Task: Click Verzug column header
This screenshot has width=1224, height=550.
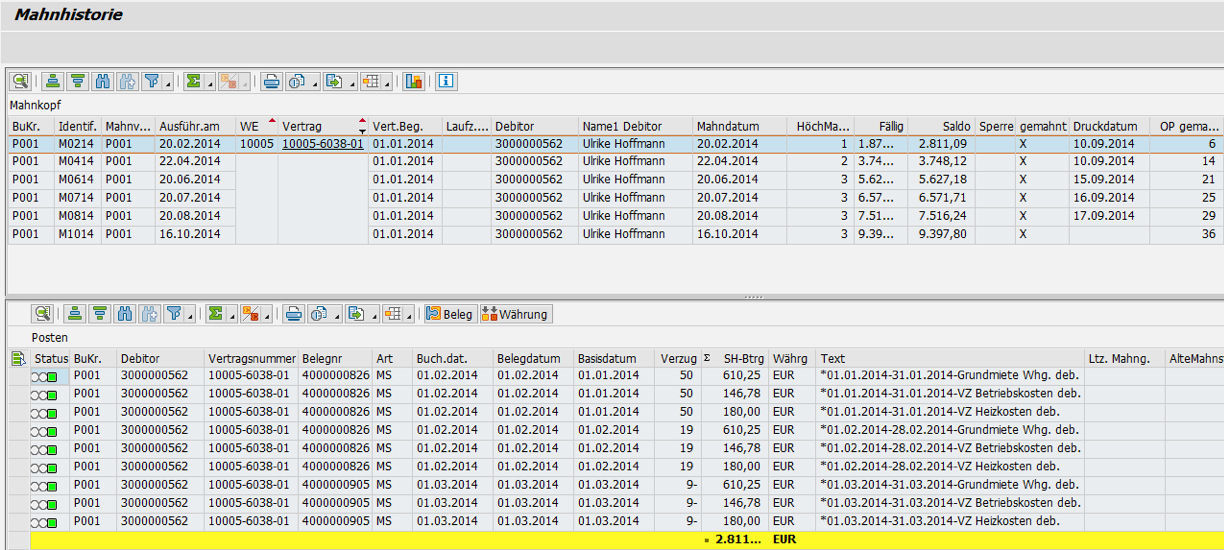Action: pos(679,358)
